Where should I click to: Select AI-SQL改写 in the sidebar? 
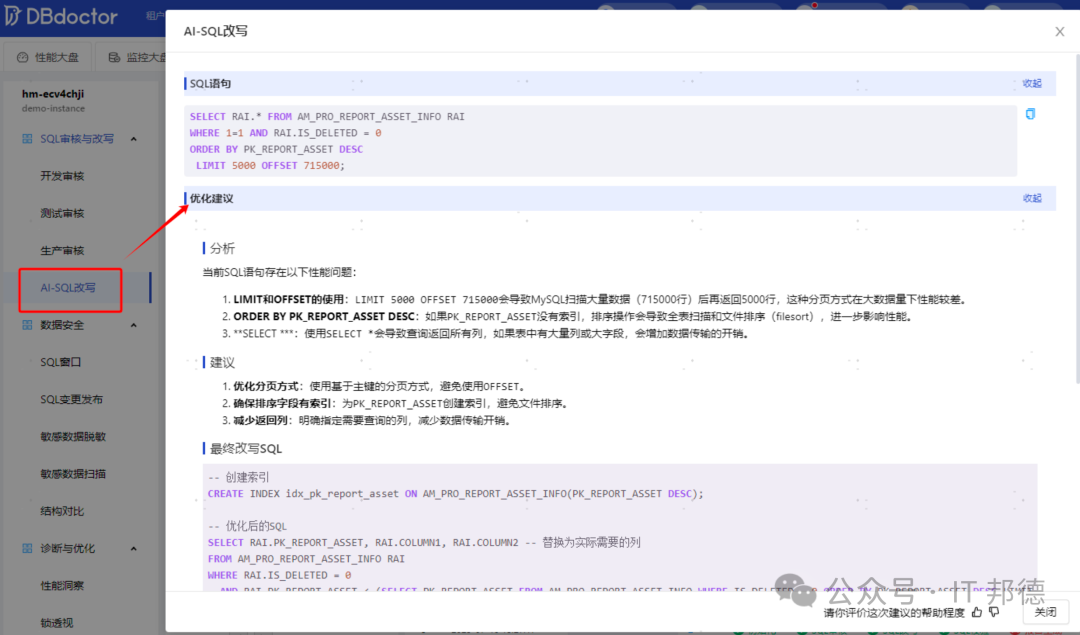tap(68, 288)
